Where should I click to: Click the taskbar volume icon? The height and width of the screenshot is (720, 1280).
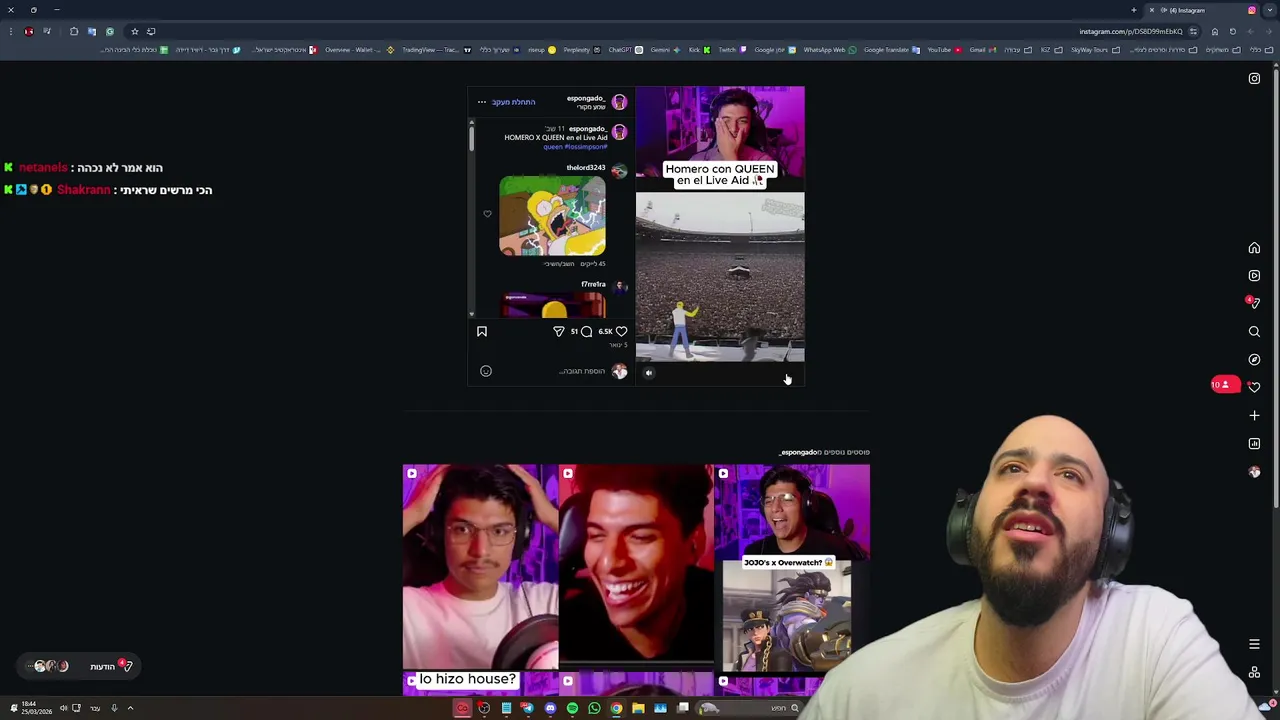63,708
